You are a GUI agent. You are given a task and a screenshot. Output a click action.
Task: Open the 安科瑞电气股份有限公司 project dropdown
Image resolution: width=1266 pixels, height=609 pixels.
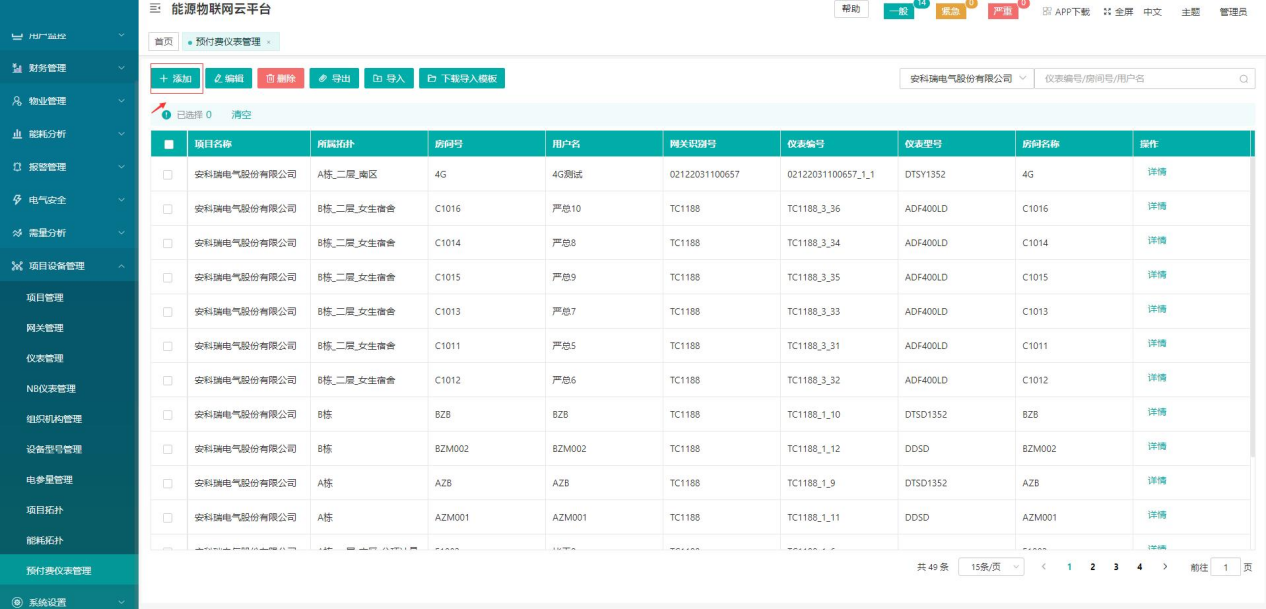(x=966, y=79)
